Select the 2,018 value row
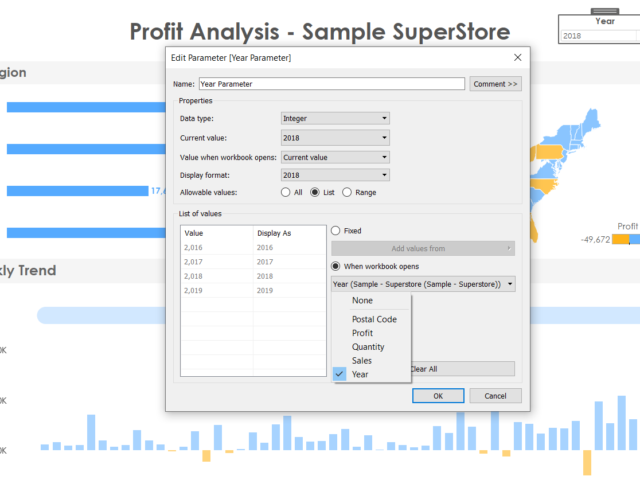The width and height of the screenshot is (640, 480). pos(253,276)
